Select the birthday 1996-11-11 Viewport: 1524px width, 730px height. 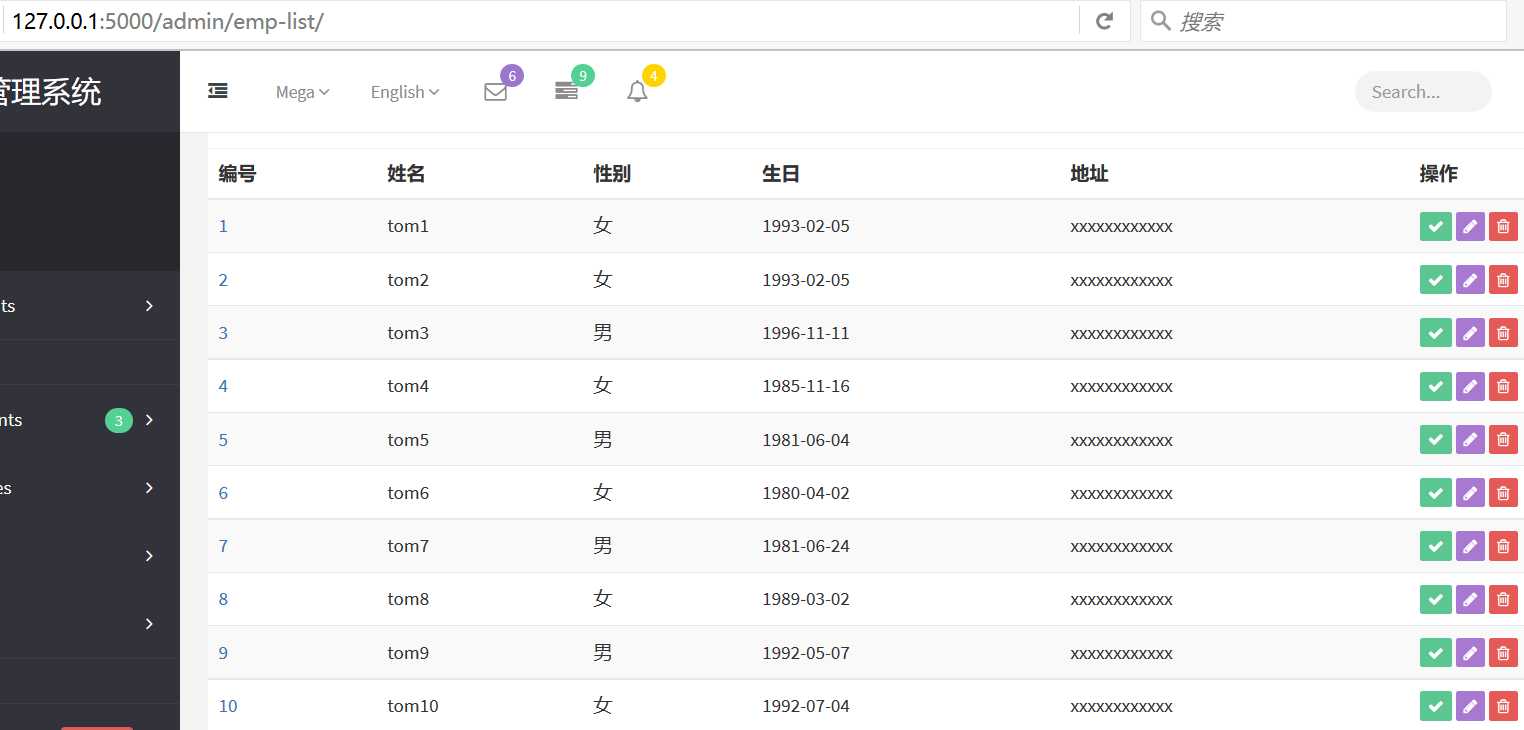806,333
